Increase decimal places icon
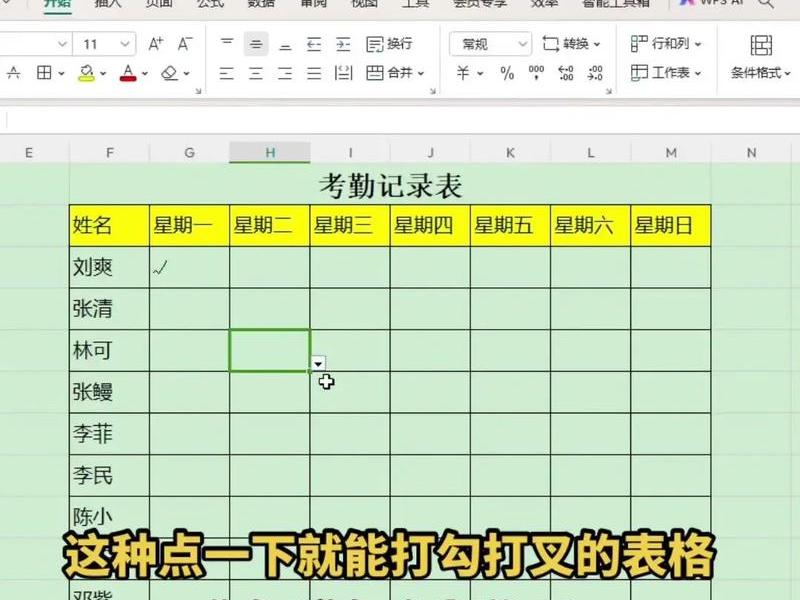This screenshot has width=800, height=600. (566, 73)
